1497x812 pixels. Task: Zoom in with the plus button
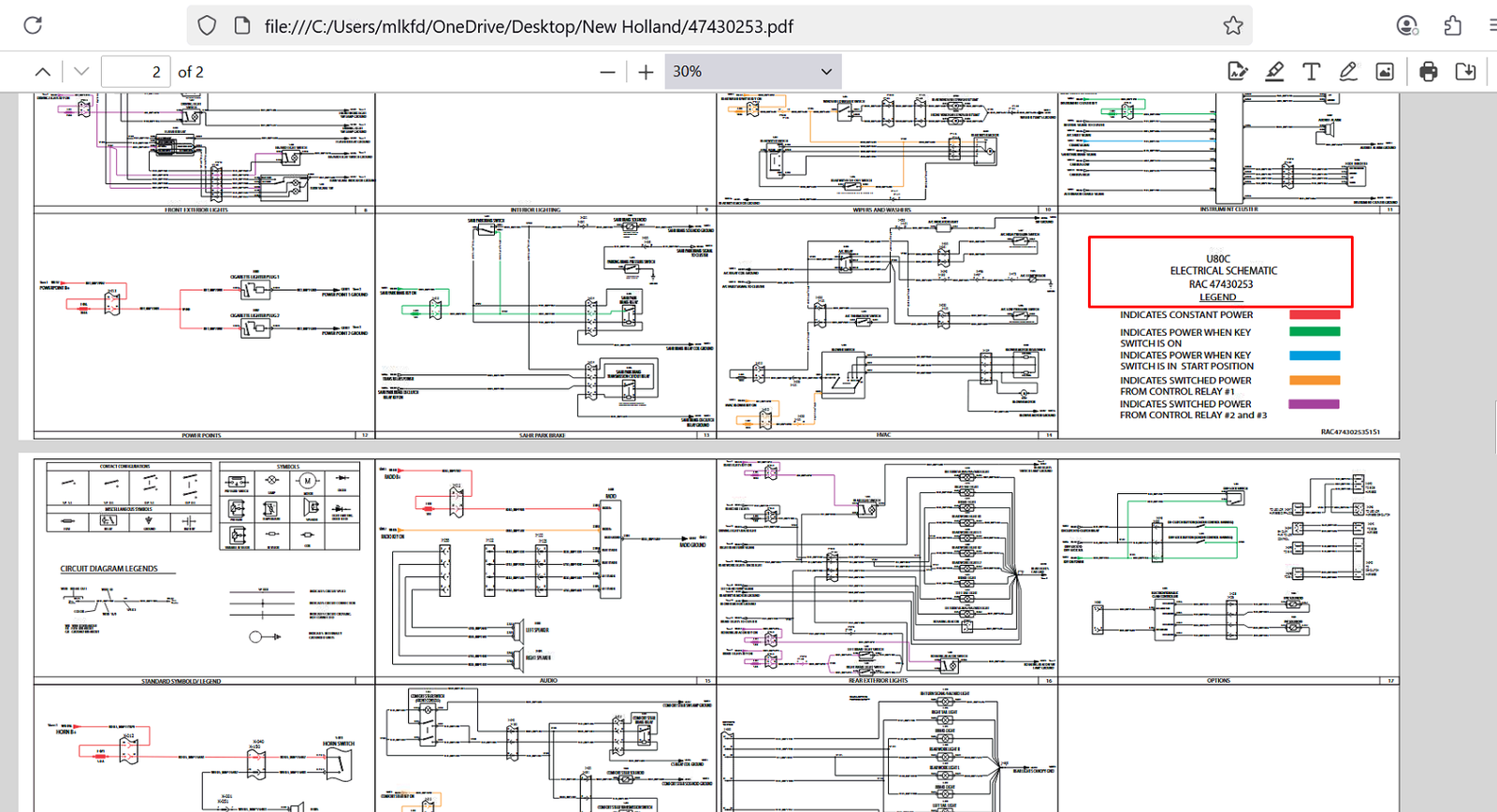646,71
